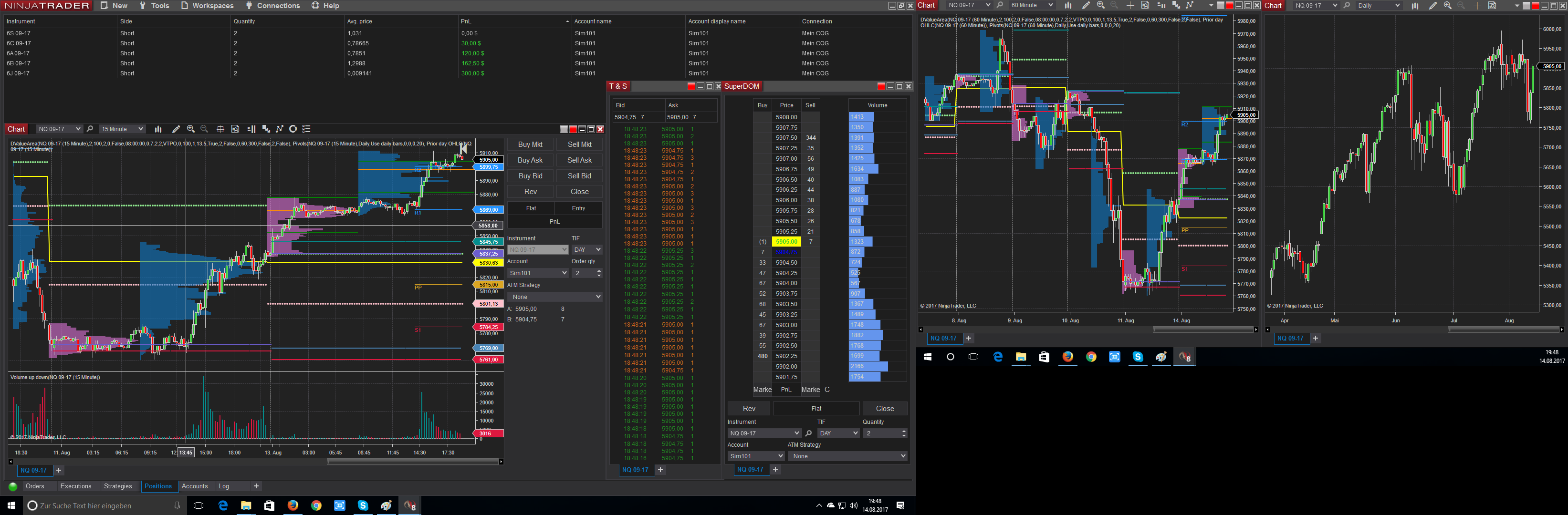Toggle data box in the 60 Minute chart
Image resolution: width=1568 pixels, height=515 pixels.
[x=1145, y=5]
